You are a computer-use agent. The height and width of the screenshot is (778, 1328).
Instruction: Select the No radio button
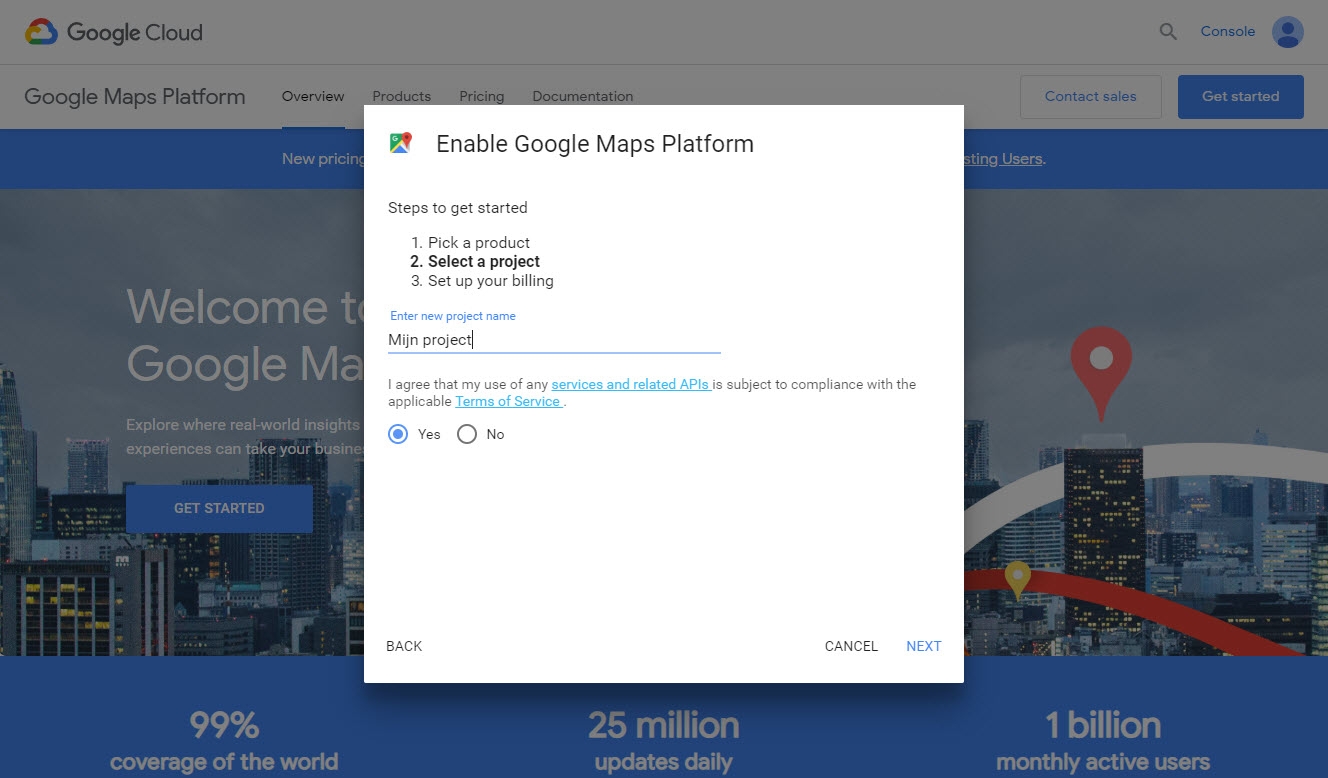click(466, 434)
